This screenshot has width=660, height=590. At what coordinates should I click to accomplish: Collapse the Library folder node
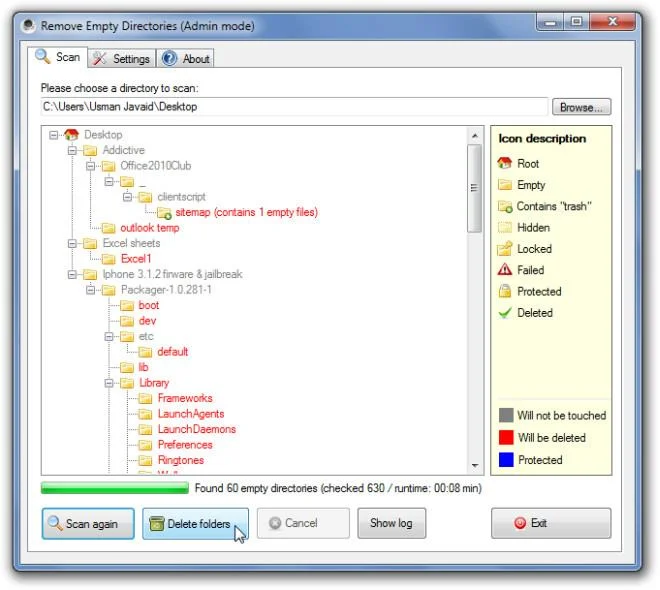click(x=109, y=383)
